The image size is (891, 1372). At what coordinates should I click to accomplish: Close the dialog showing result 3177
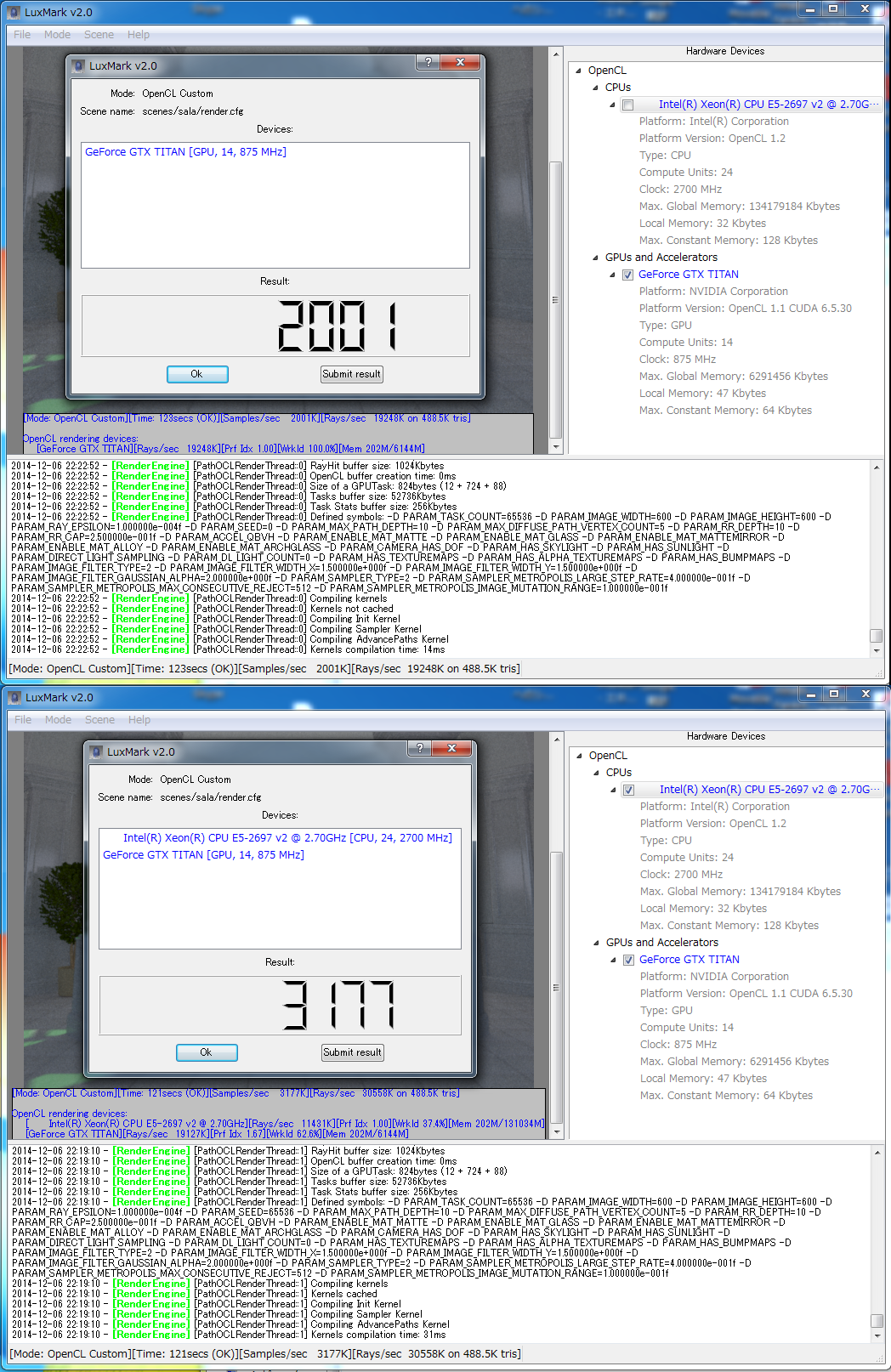(451, 748)
